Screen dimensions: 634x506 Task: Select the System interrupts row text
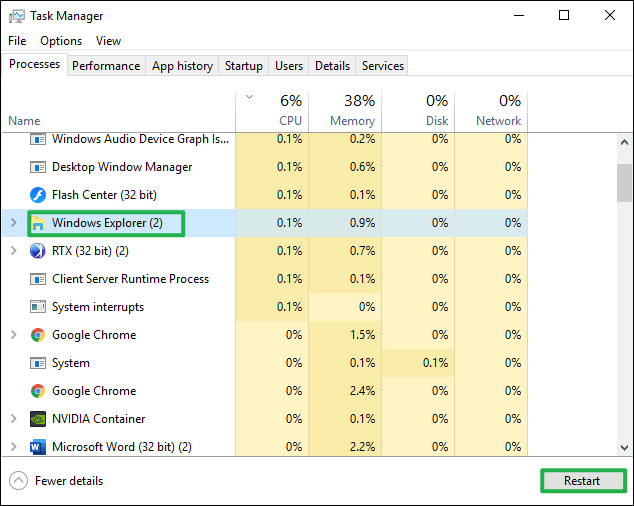pyautogui.click(x=98, y=307)
